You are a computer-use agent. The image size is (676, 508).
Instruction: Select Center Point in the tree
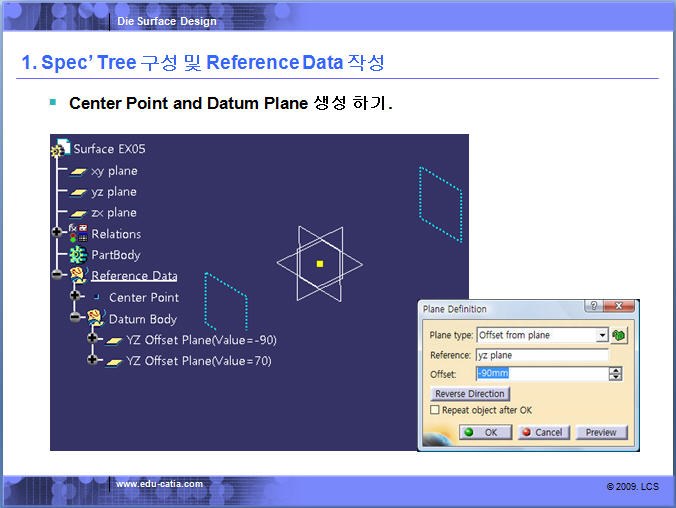point(143,297)
